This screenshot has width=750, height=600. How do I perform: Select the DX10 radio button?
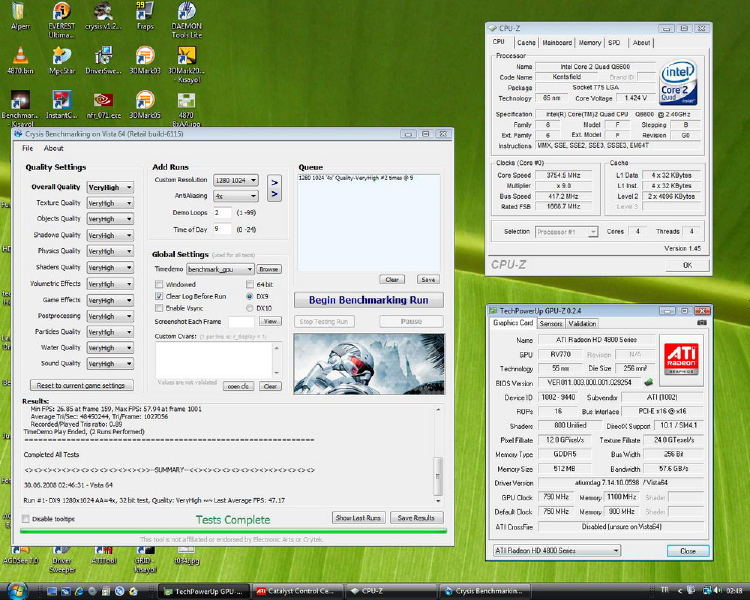click(250, 308)
